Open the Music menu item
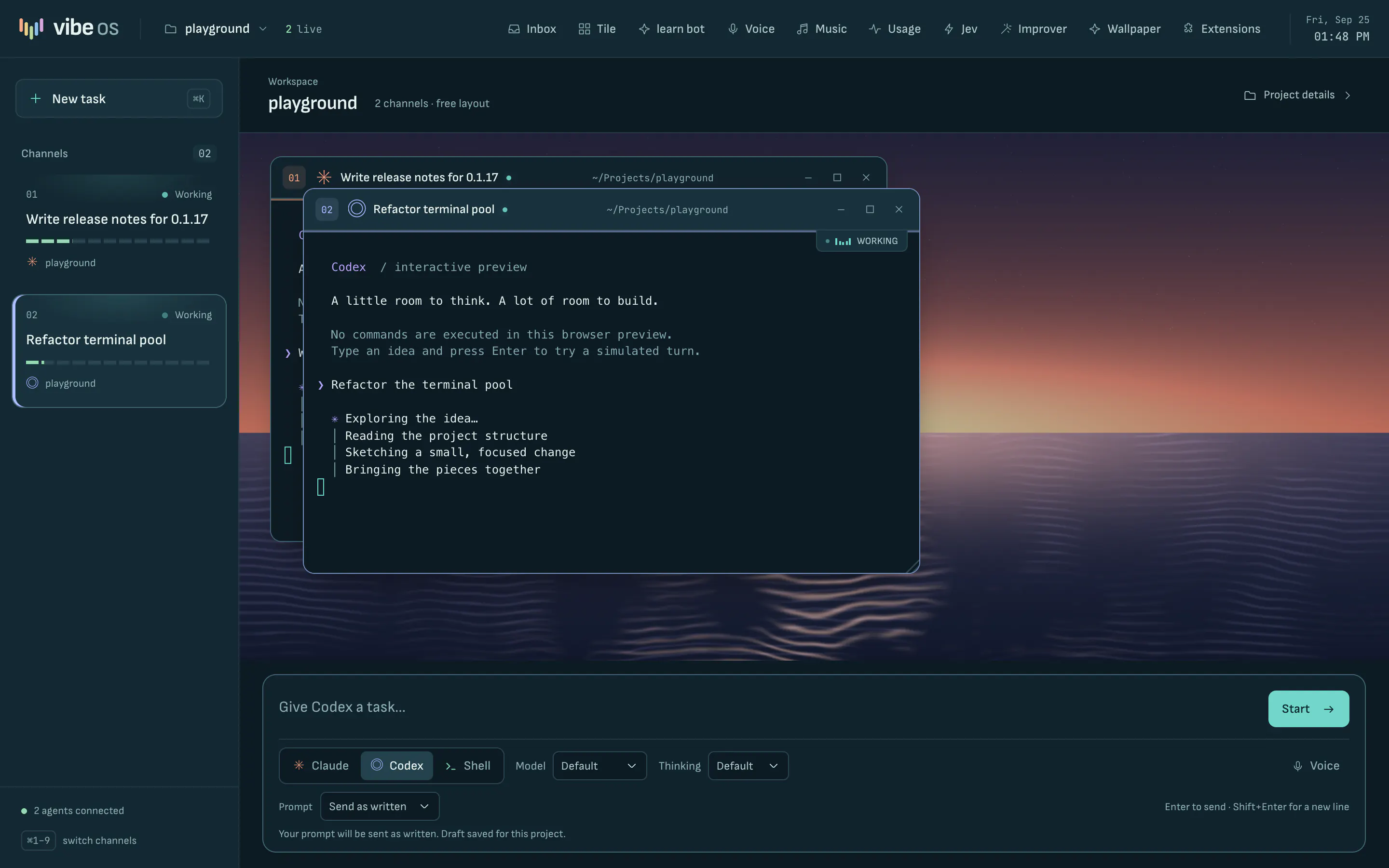This screenshot has height=868, width=1389. pos(822,29)
